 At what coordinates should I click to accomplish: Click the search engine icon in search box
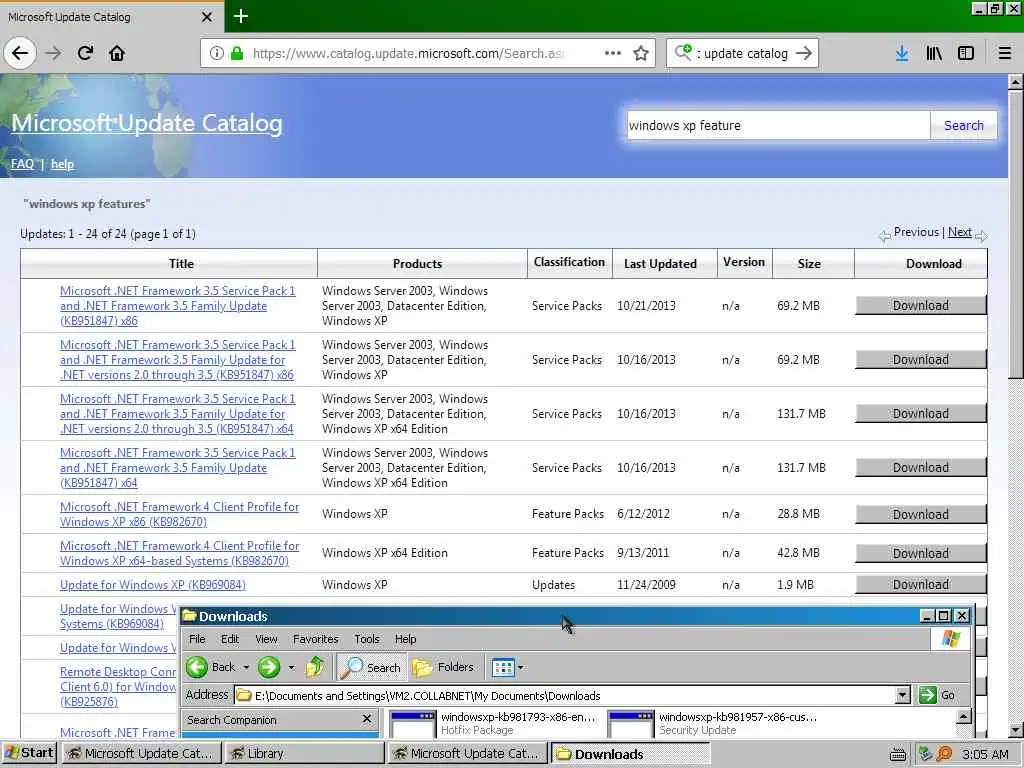(x=683, y=52)
